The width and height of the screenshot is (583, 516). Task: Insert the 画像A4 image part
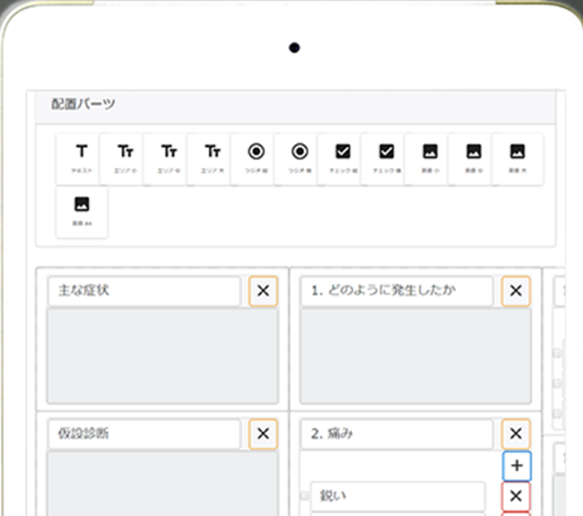(82, 212)
